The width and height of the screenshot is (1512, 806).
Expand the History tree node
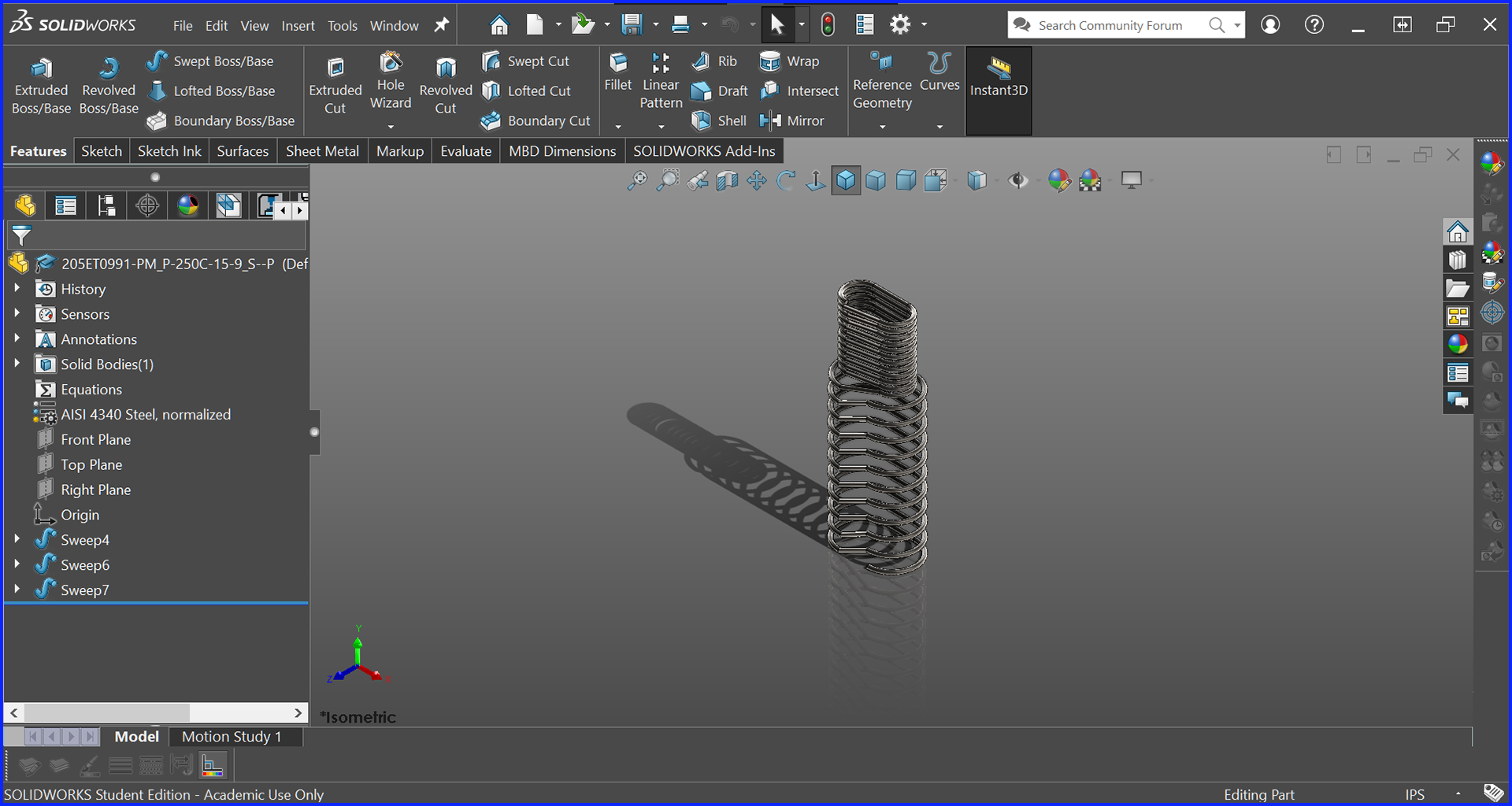pyautogui.click(x=17, y=289)
